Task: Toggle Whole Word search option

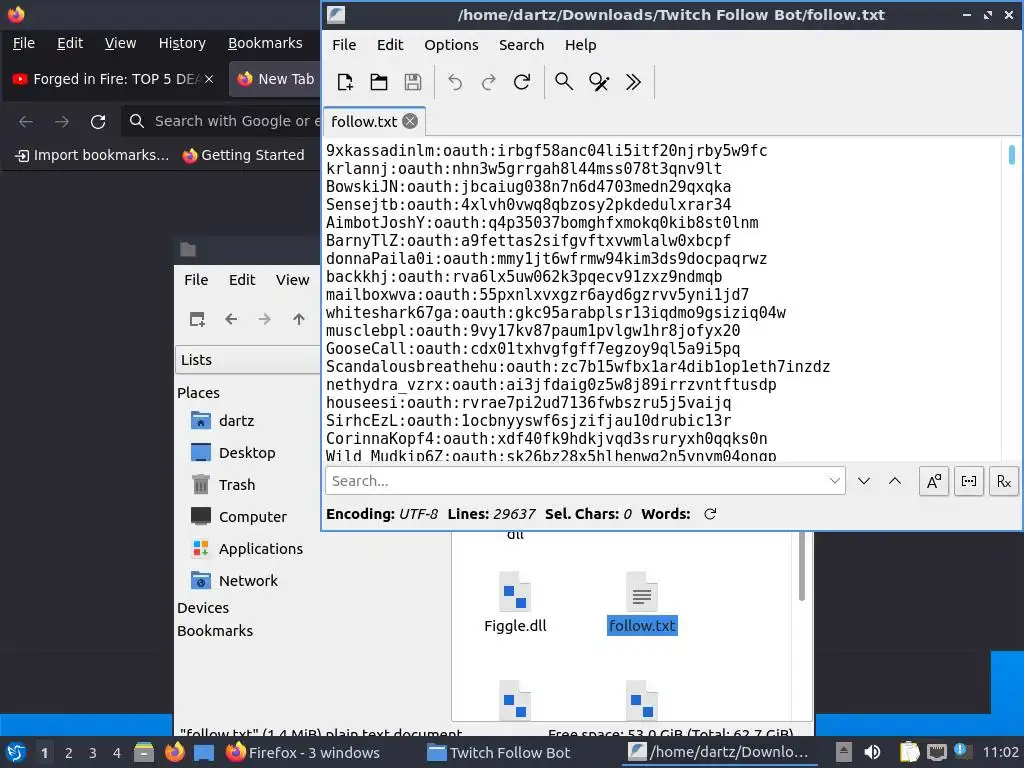Action: tap(969, 481)
